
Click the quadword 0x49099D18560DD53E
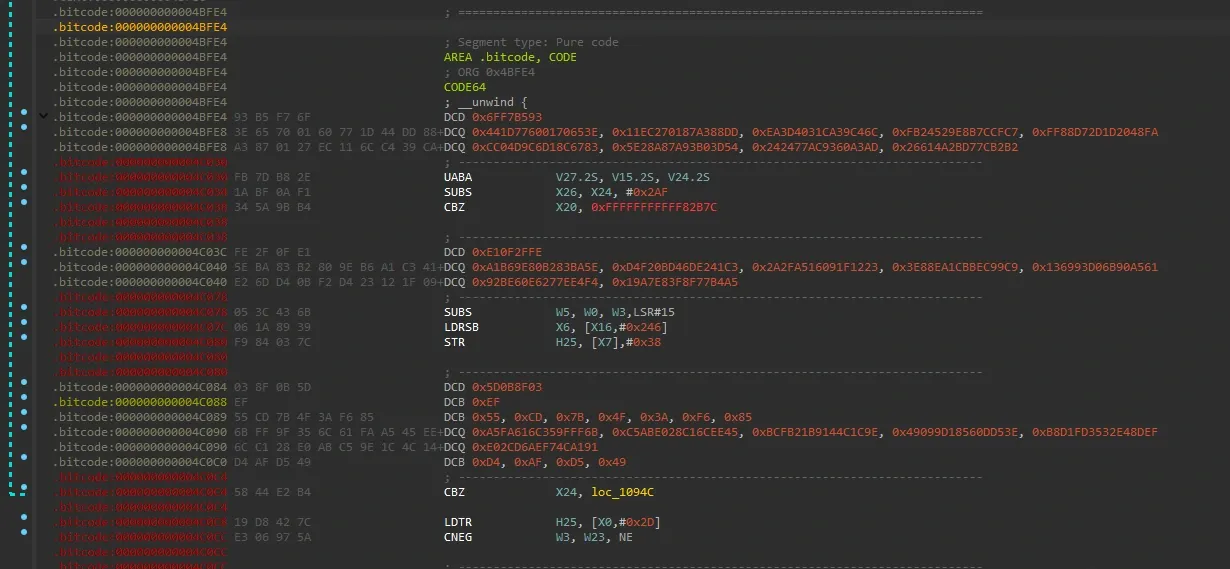click(955, 432)
